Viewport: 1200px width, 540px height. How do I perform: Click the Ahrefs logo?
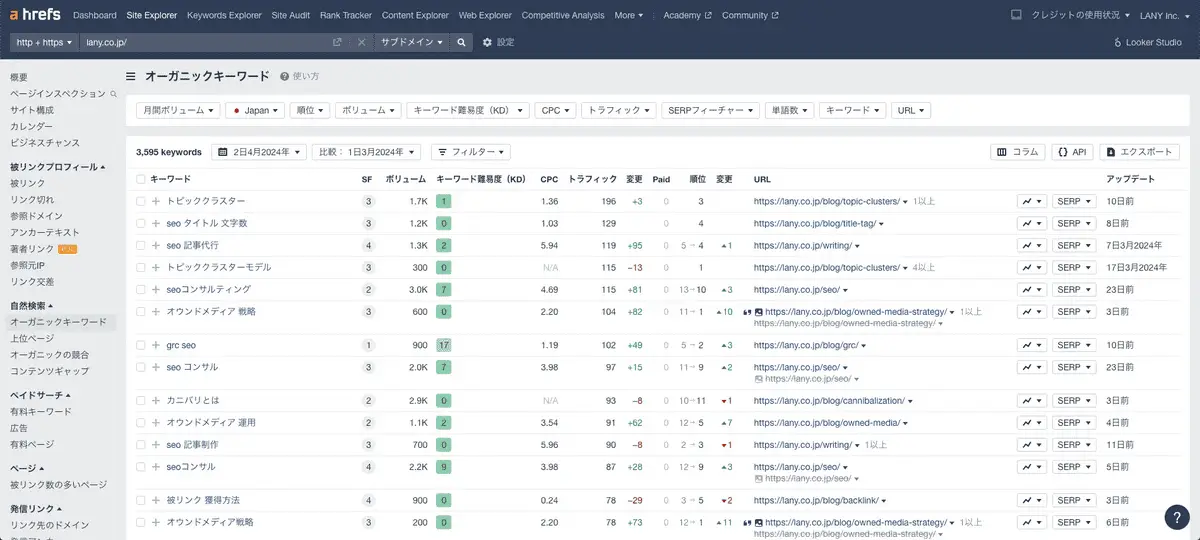coord(36,15)
